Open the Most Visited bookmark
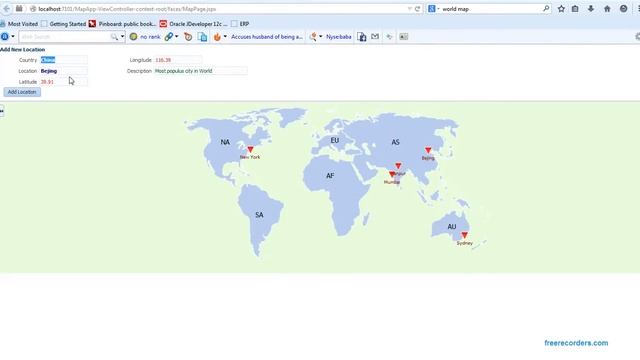Image resolution: width=640 pixels, height=360 pixels. 19,24
